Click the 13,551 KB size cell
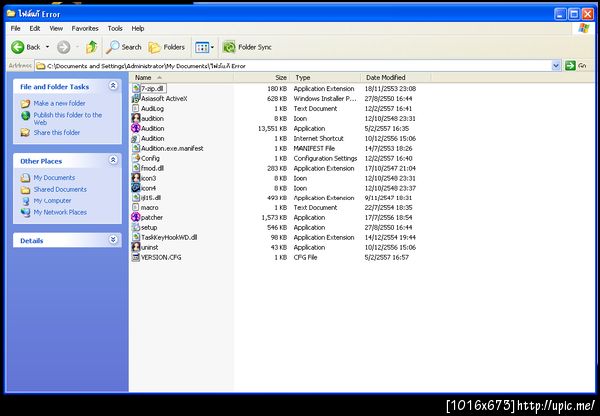The width and height of the screenshot is (600, 416). pos(272,129)
